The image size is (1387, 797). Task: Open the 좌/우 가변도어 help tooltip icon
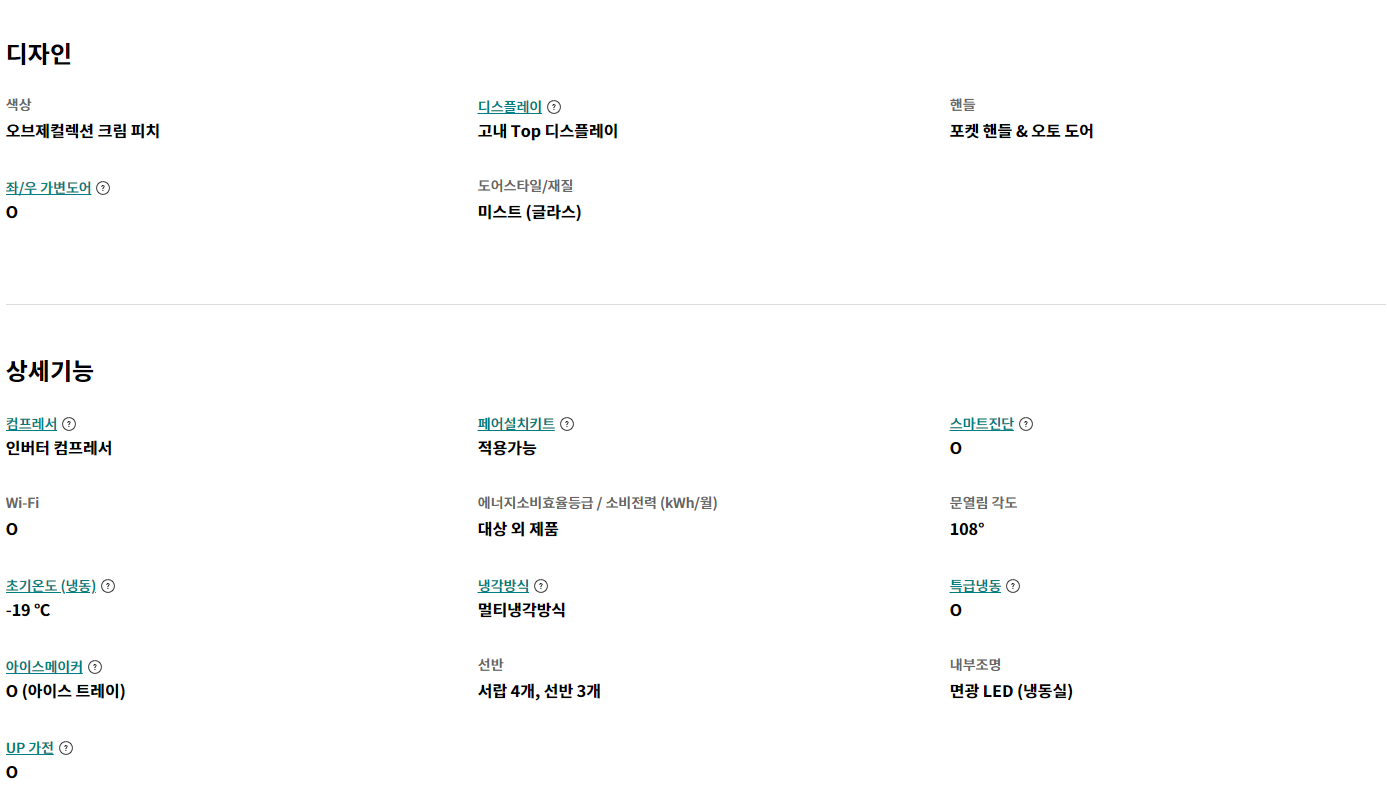[x=103, y=188]
